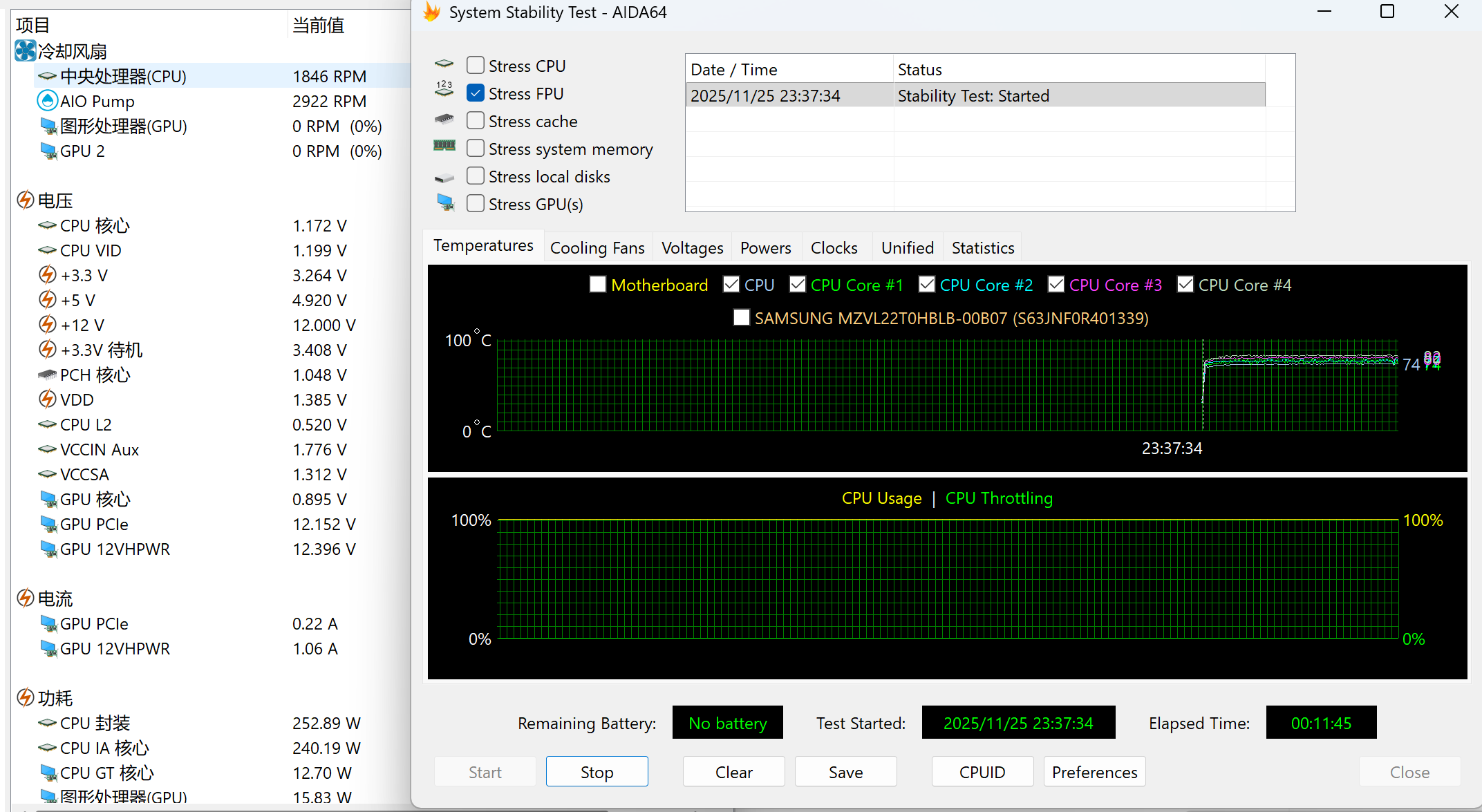Click the Stress GPU(s) monitor icon
The image size is (1482, 812).
click(445, 202)
